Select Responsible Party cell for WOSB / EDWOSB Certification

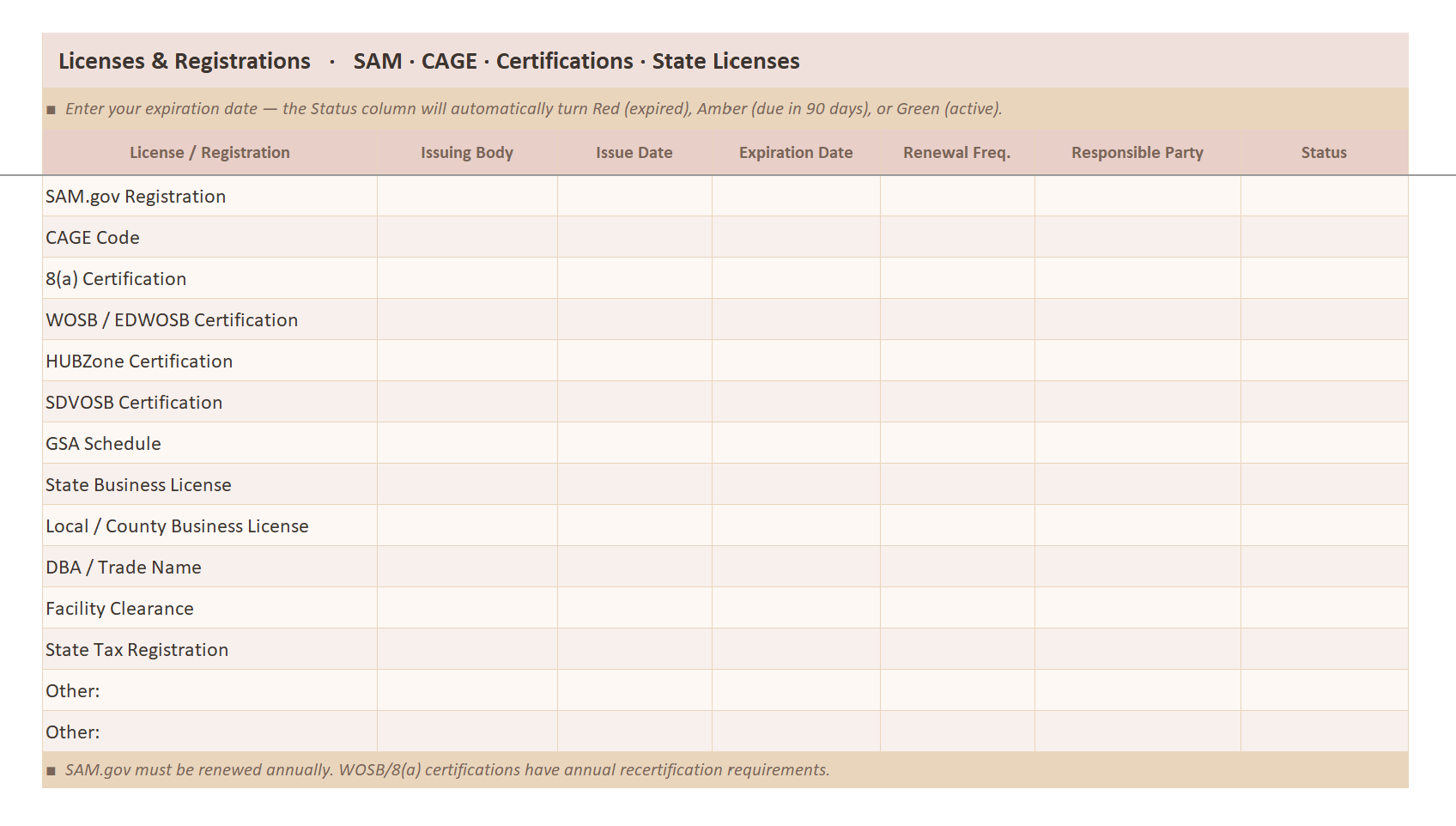click(x=1137, y=319)
